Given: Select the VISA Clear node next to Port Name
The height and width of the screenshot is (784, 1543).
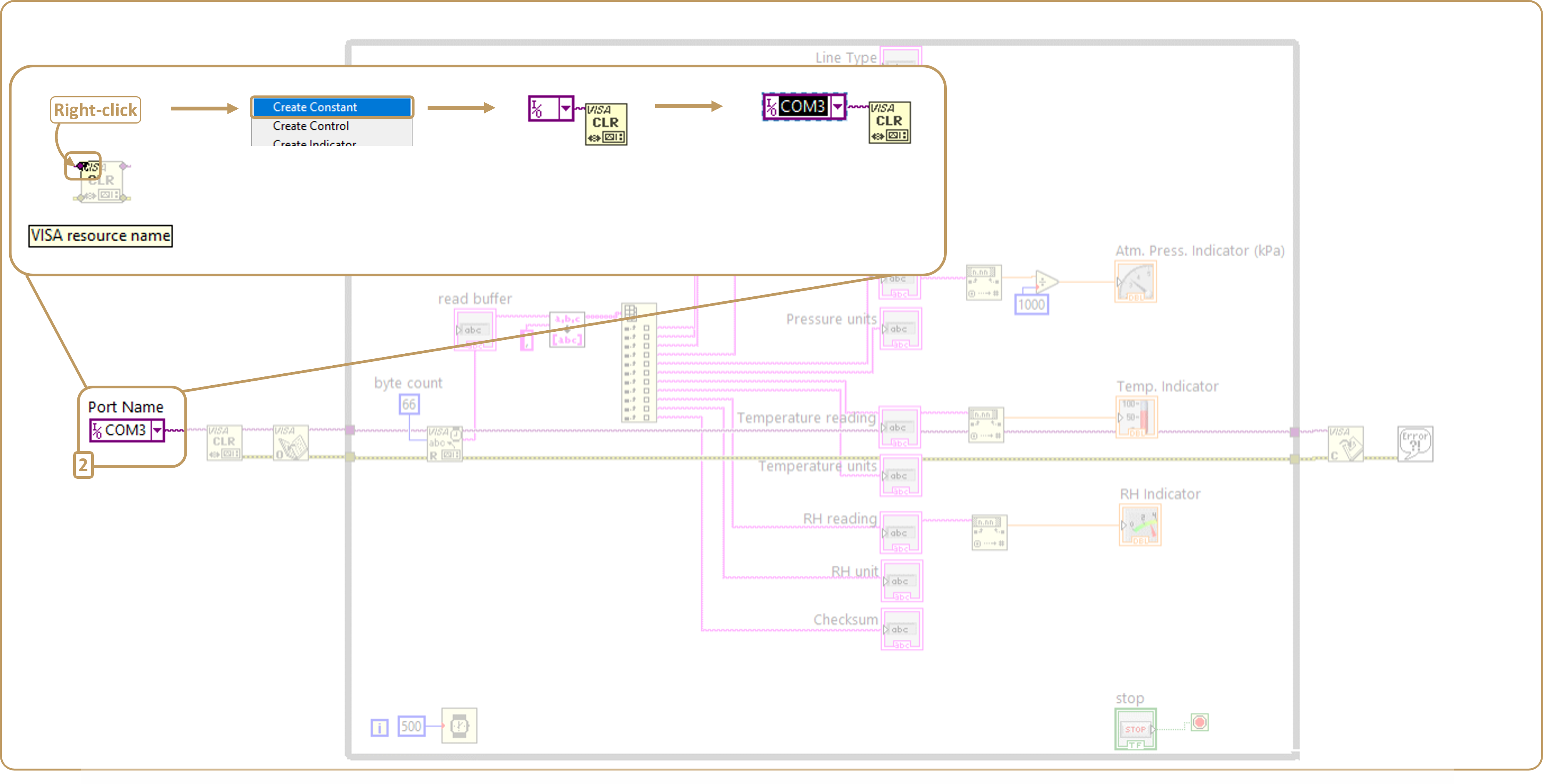Looking at the screenshot, I should click(224, 443).
